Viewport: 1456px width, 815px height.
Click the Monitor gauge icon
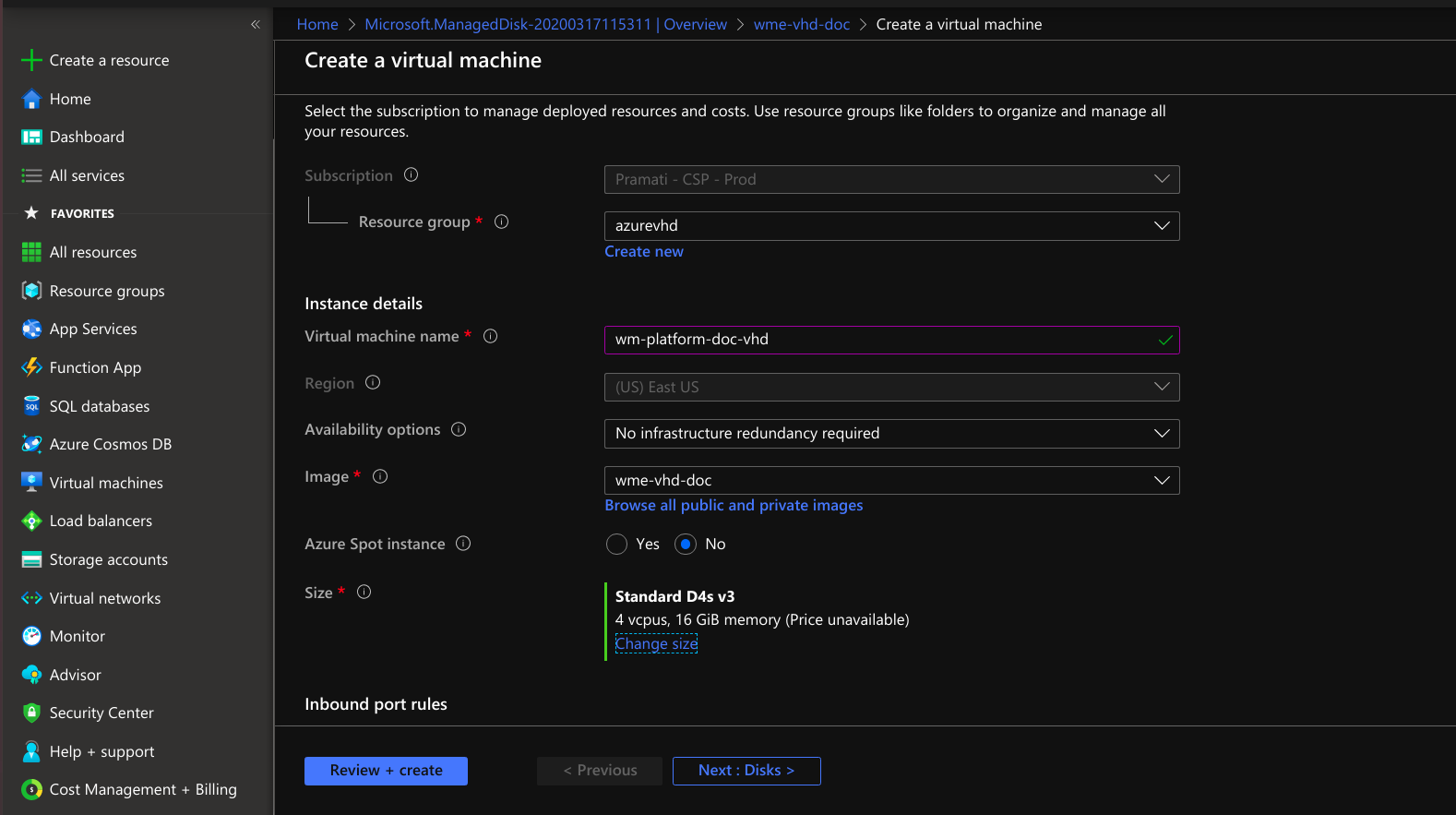point(31,636)
